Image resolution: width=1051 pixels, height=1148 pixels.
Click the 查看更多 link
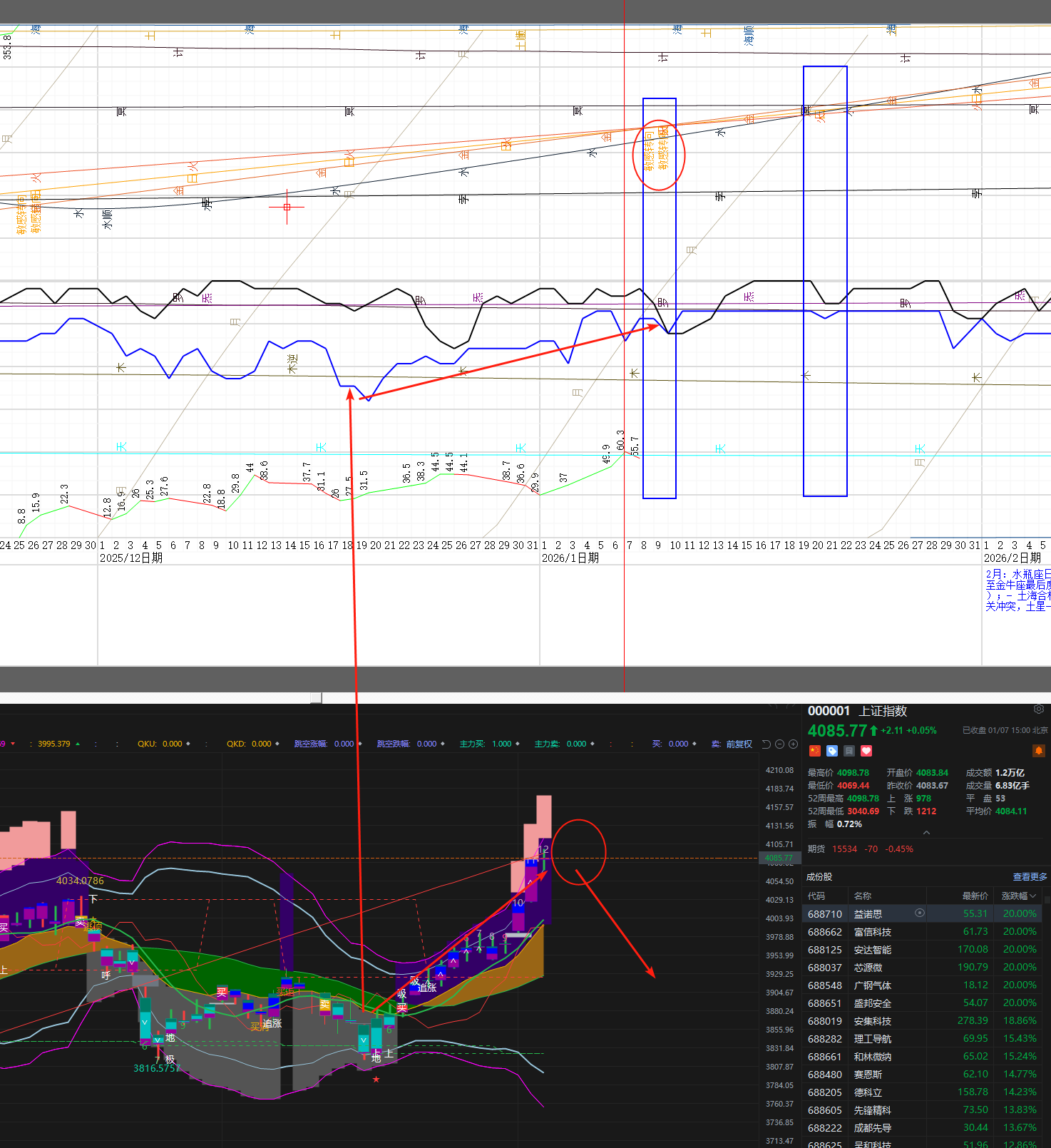click(1030, 877)
